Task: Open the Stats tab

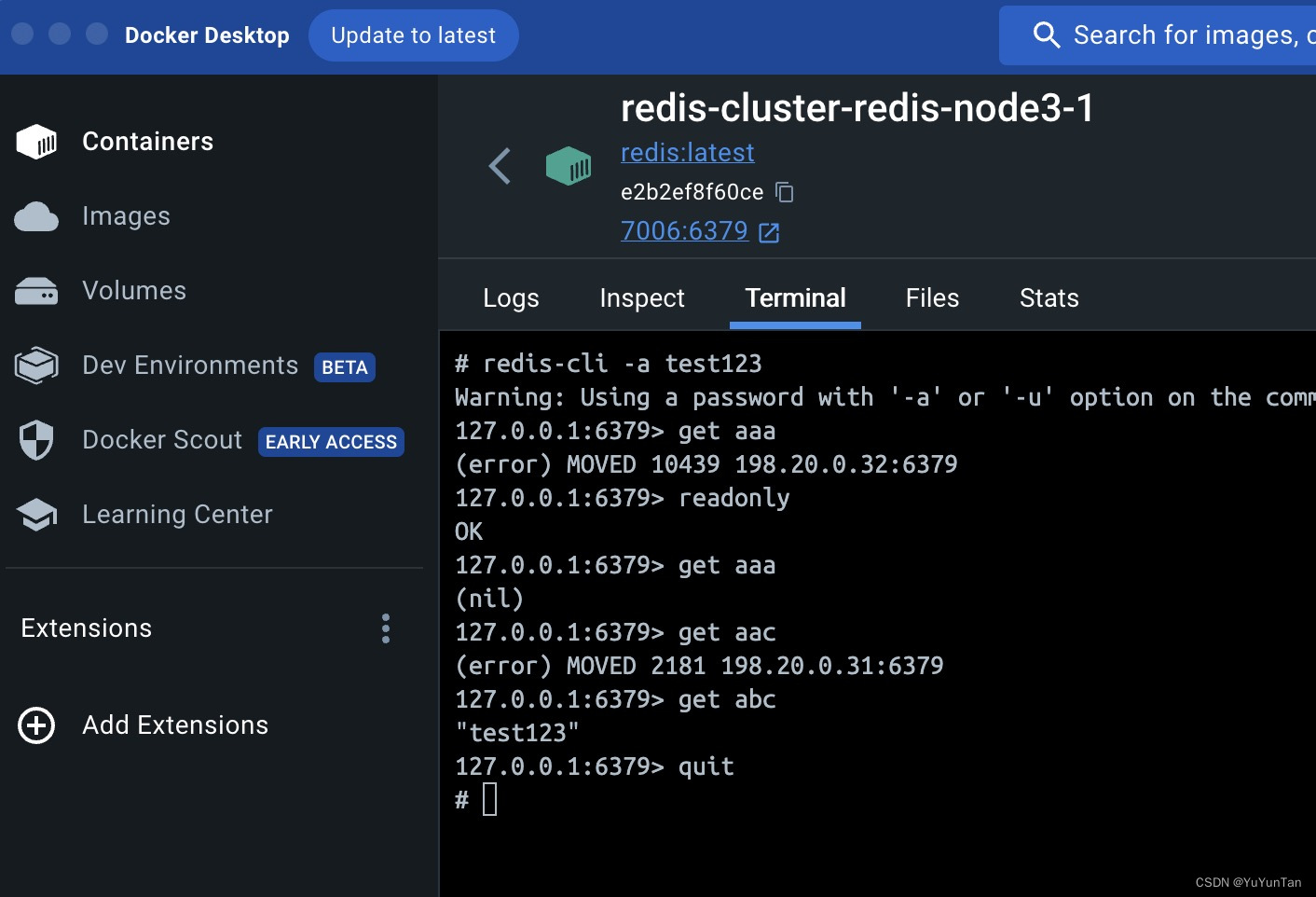Action: 1049,298
